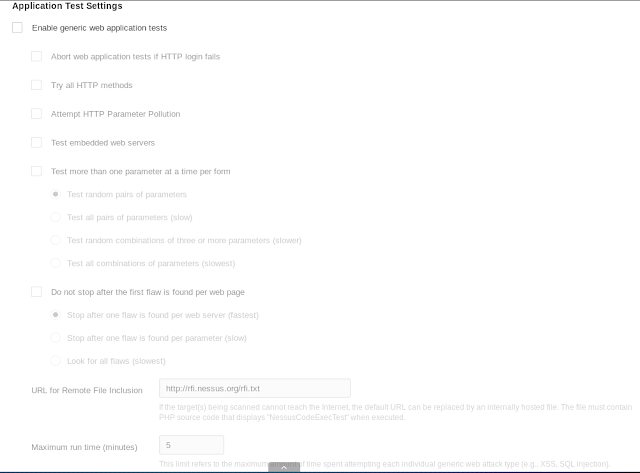Tick Test more than one parameter per form

36,171
